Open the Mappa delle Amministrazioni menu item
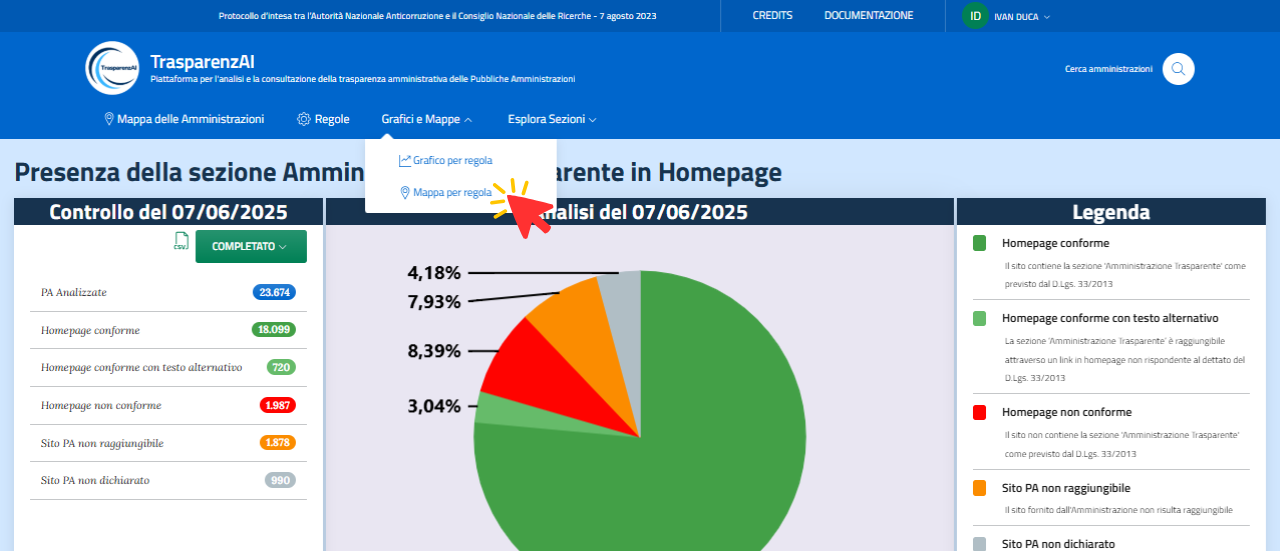The height and width of the screenshot is (551, 1280). (184, 119)
